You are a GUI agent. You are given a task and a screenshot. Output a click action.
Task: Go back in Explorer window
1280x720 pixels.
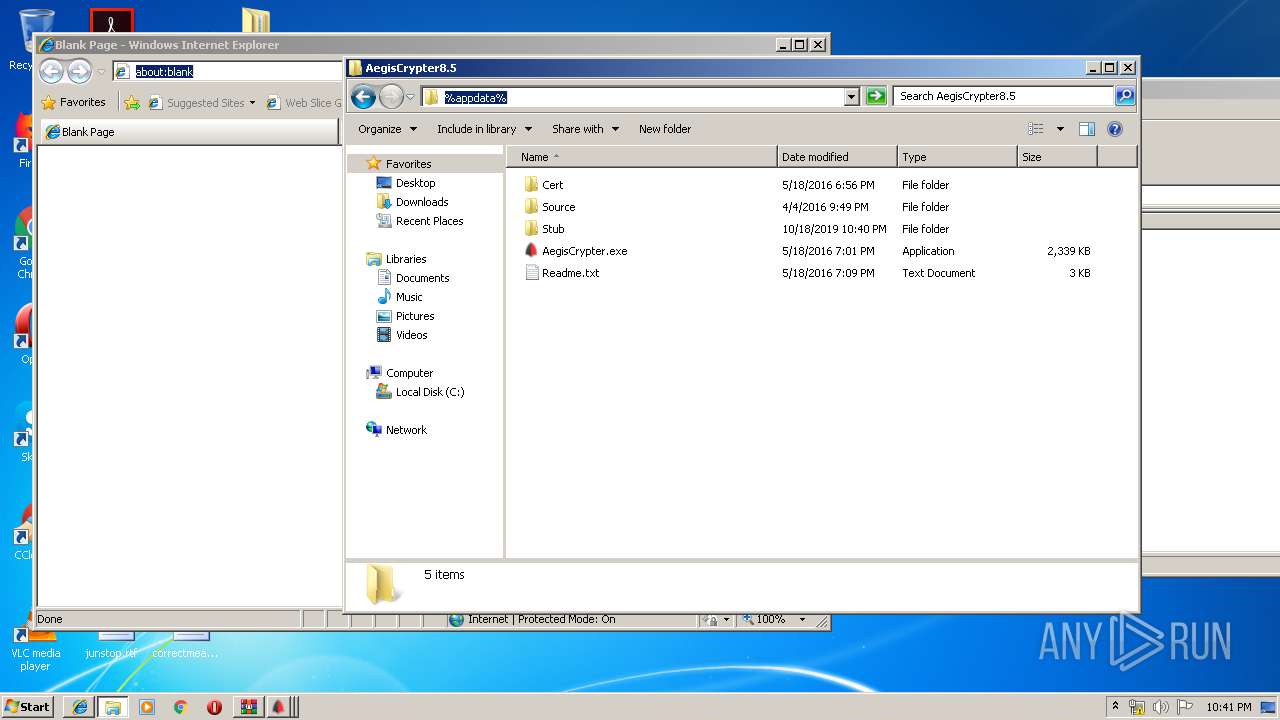coord(364,96)
